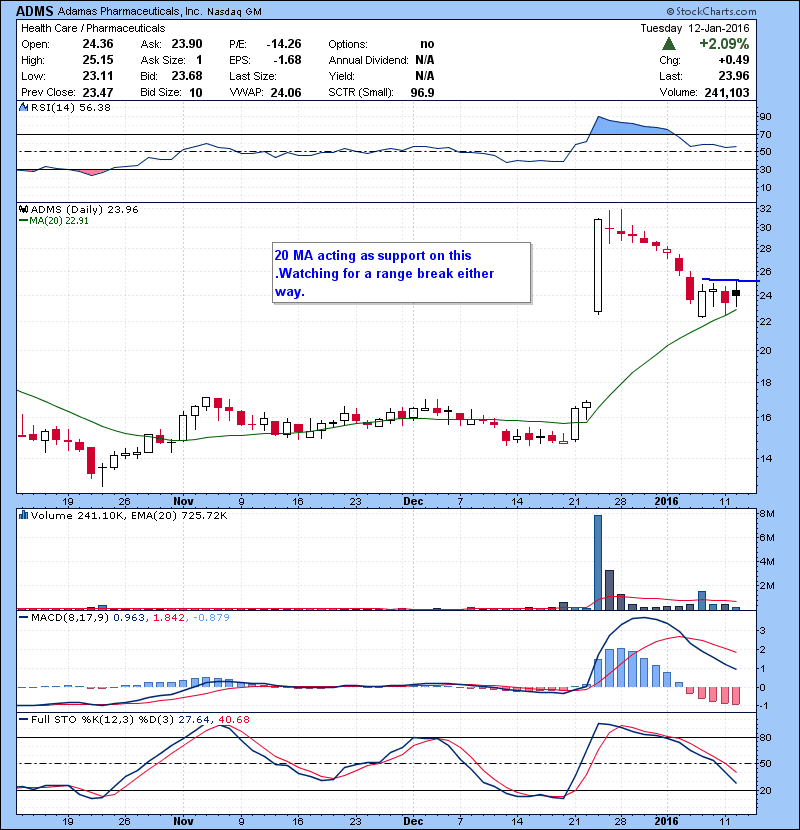Click the header Volume value 241,103

(x=726, y=92)
